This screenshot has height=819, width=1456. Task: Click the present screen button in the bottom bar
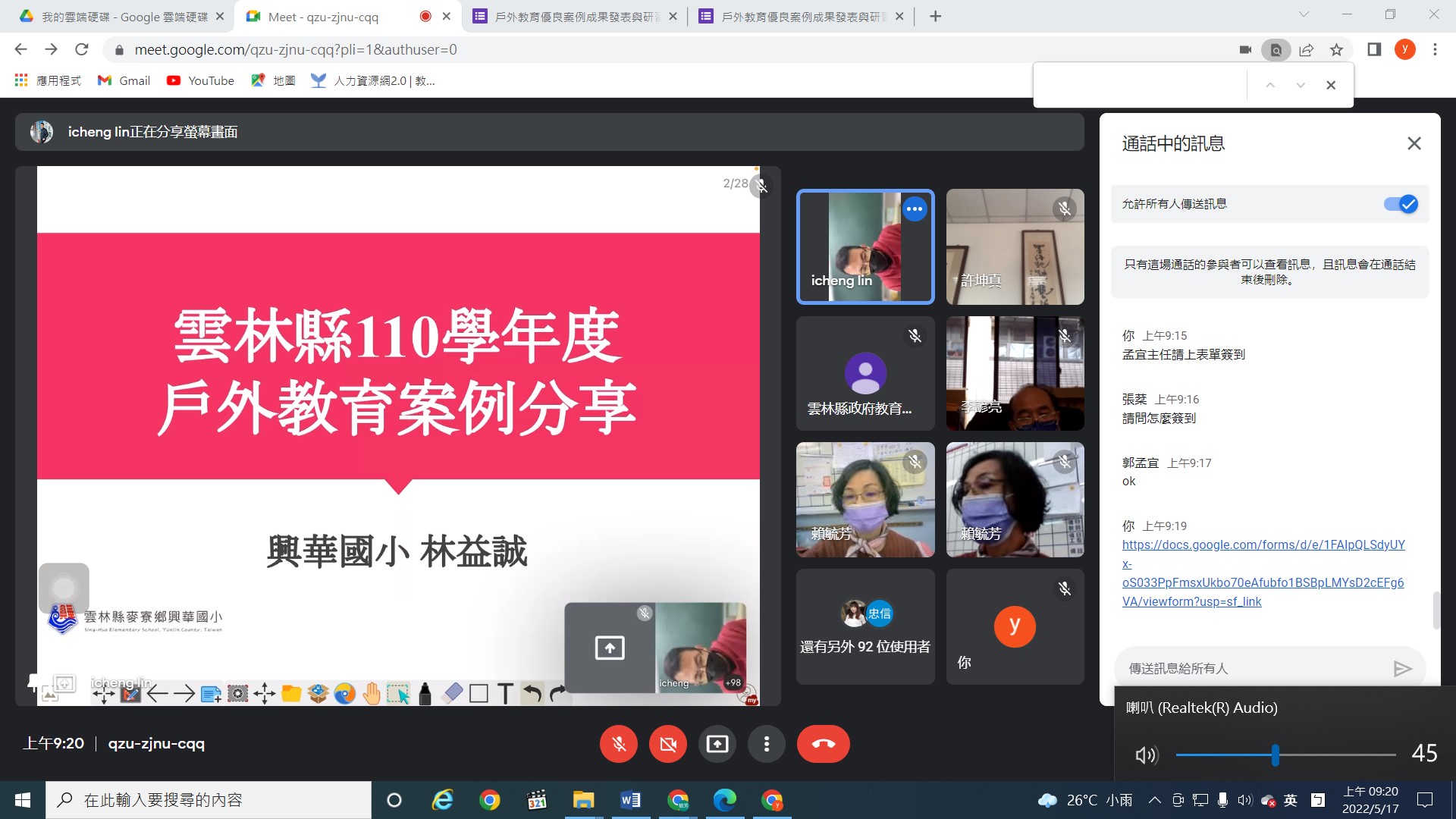point(717,744)
